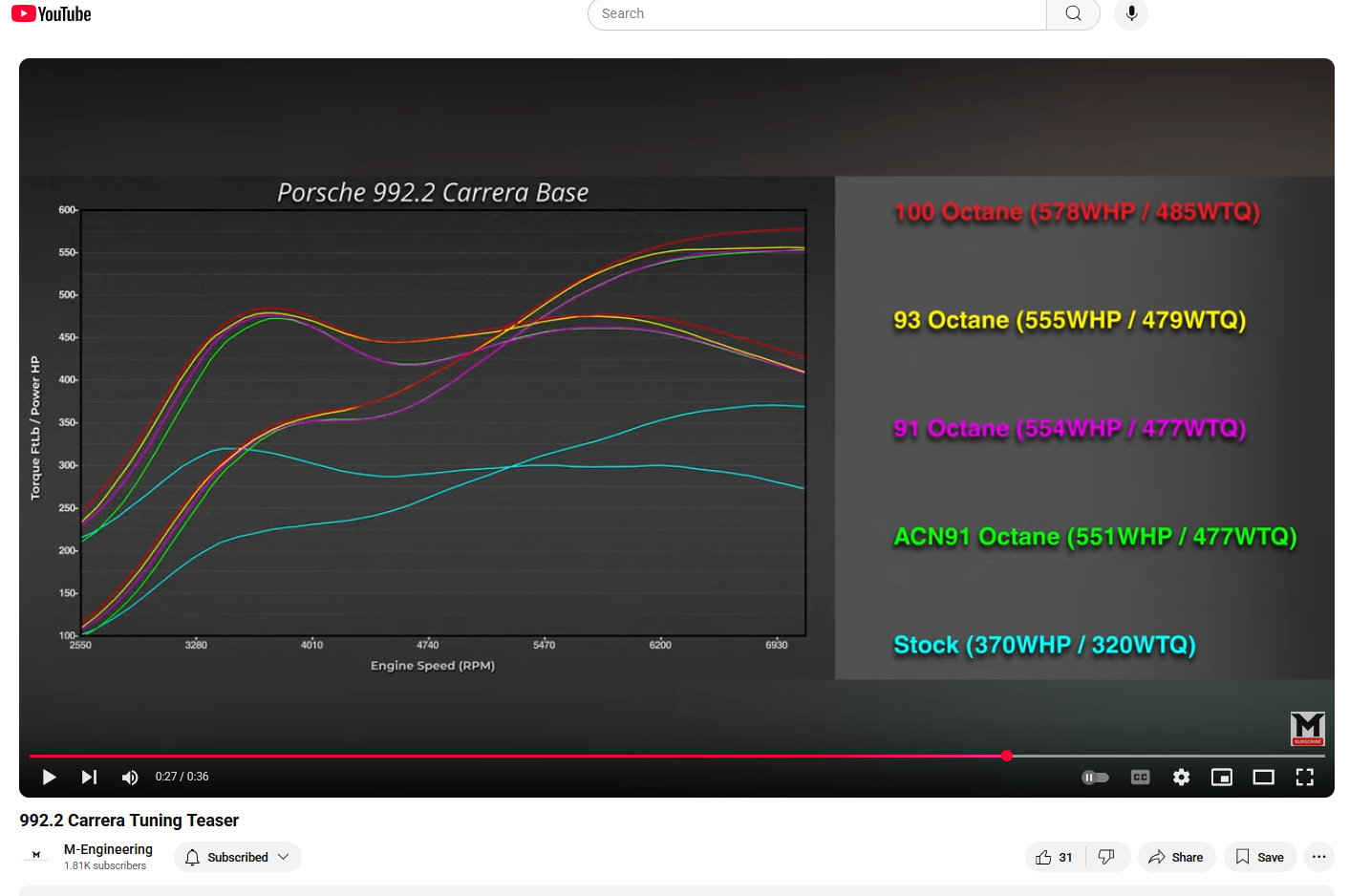Screen dimensions: 1349x896
Task: Toggle closed captions
Action: tap(1140, 778)
